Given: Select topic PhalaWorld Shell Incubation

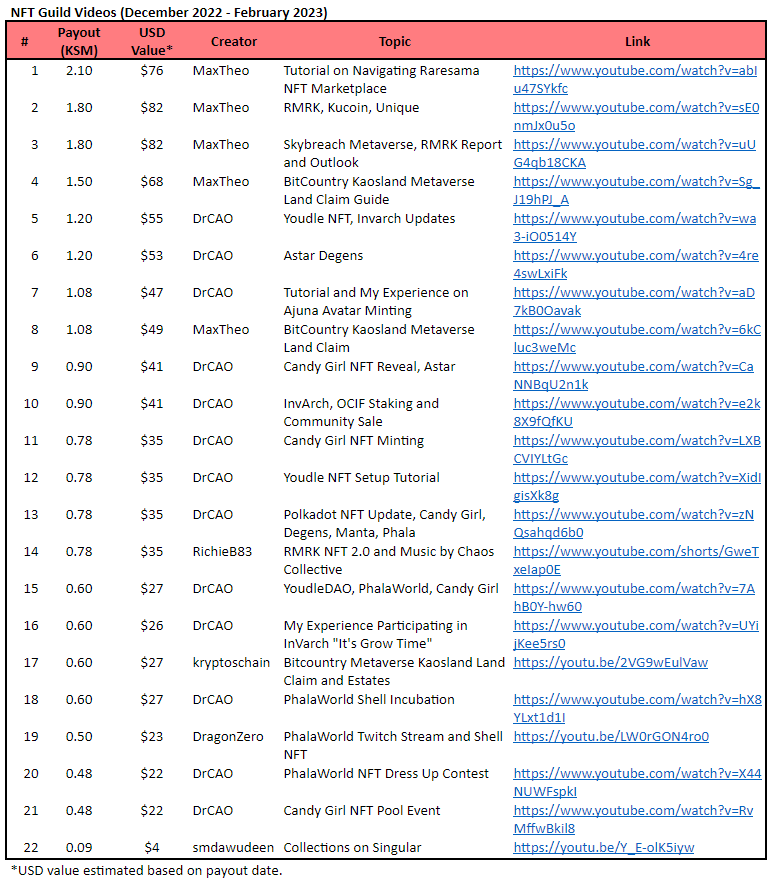Looking at the screenshot, I should [369, 700].
